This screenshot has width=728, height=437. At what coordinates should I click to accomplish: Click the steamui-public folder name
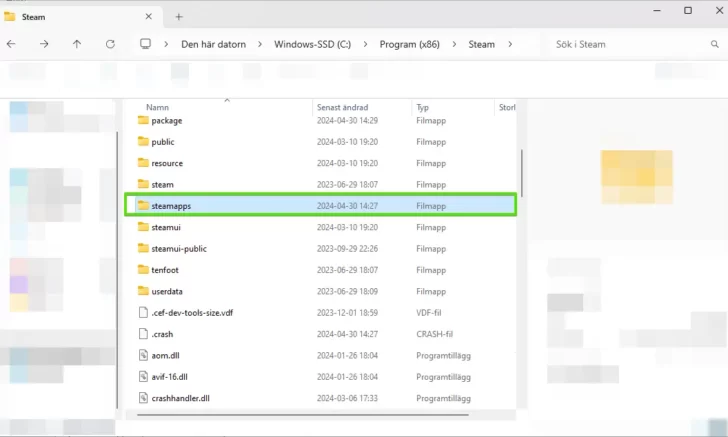[x=179, y=249]
